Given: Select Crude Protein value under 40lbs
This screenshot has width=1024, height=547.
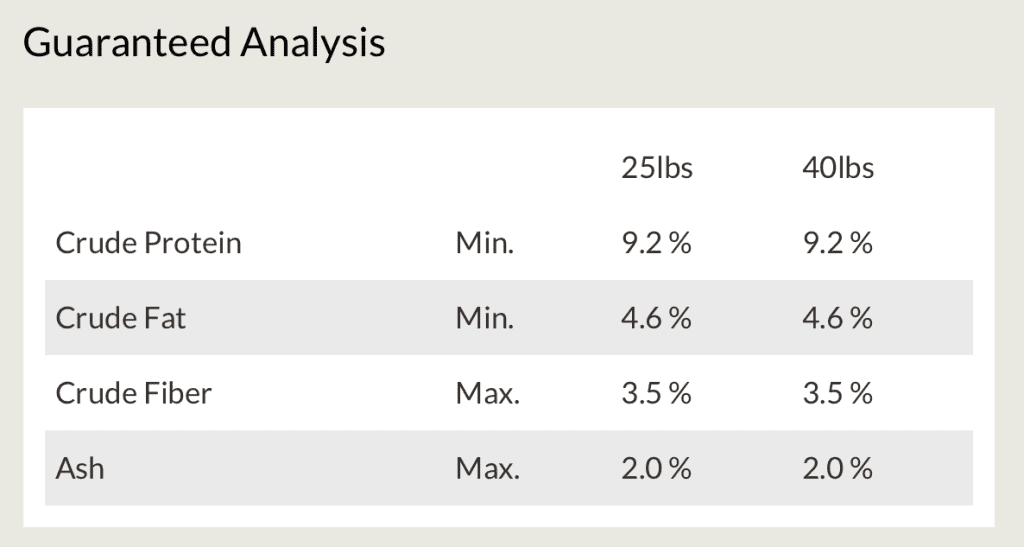Looking at the screenshot, I should [x=838, y=243].
